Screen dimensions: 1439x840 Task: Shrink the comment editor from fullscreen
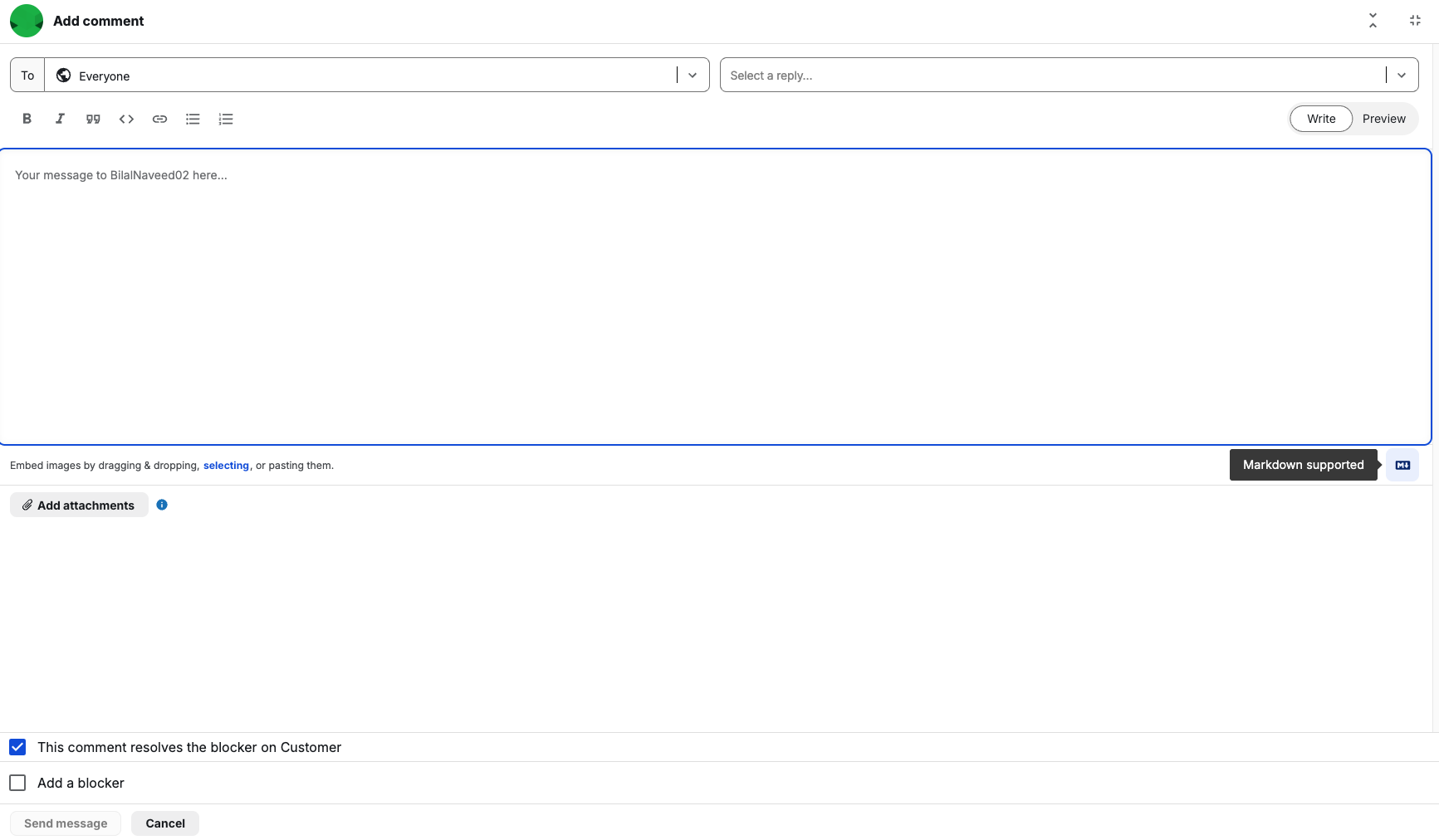point(1415,21)
